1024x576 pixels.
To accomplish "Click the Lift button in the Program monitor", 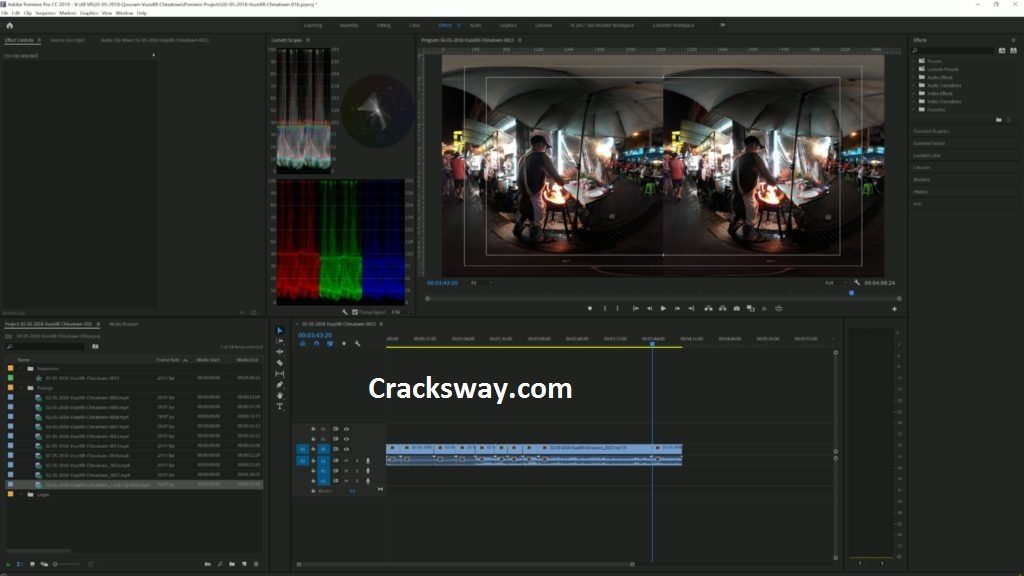I will [x=709, y=308].
